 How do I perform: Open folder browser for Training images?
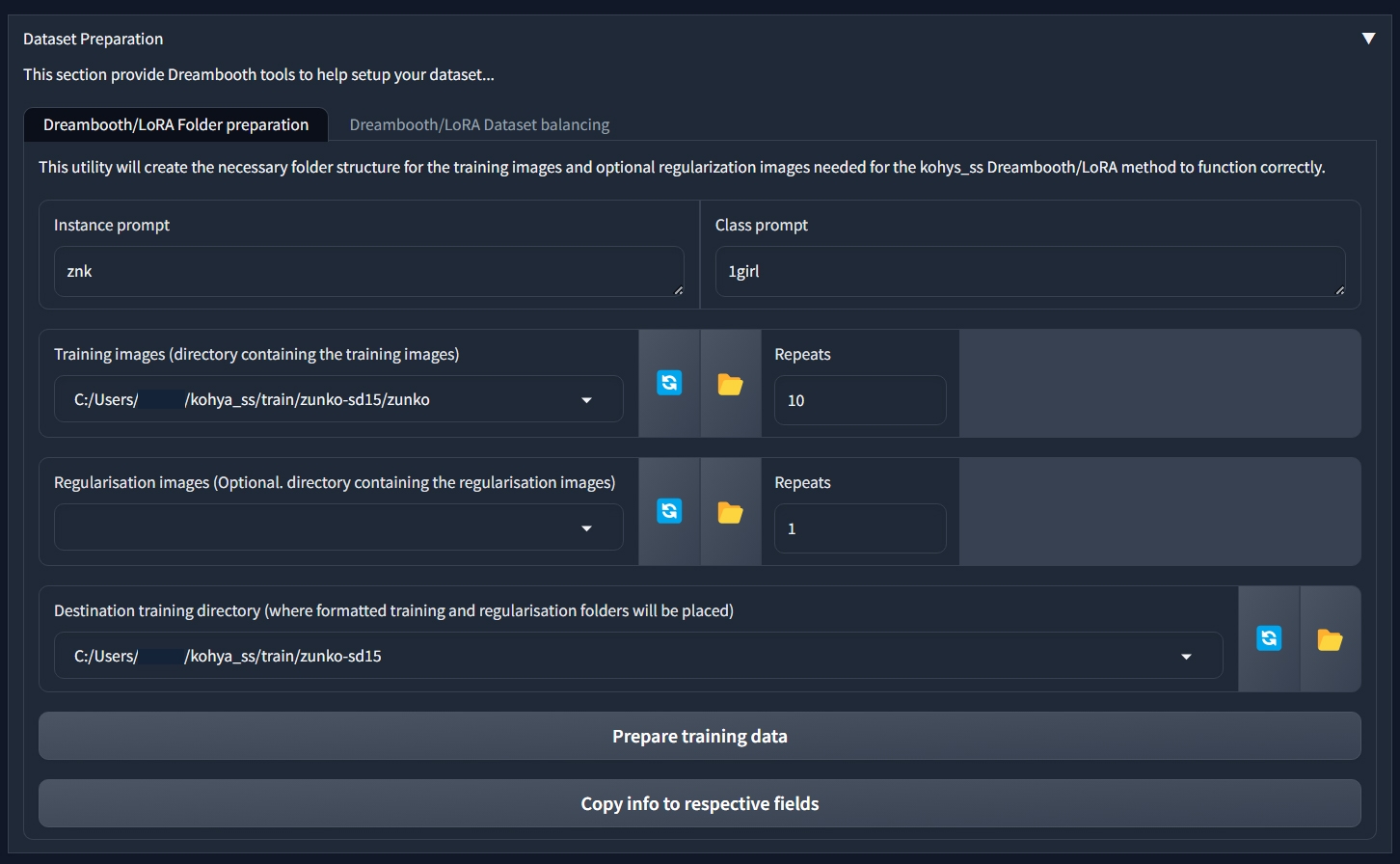(x=731, y=383)
